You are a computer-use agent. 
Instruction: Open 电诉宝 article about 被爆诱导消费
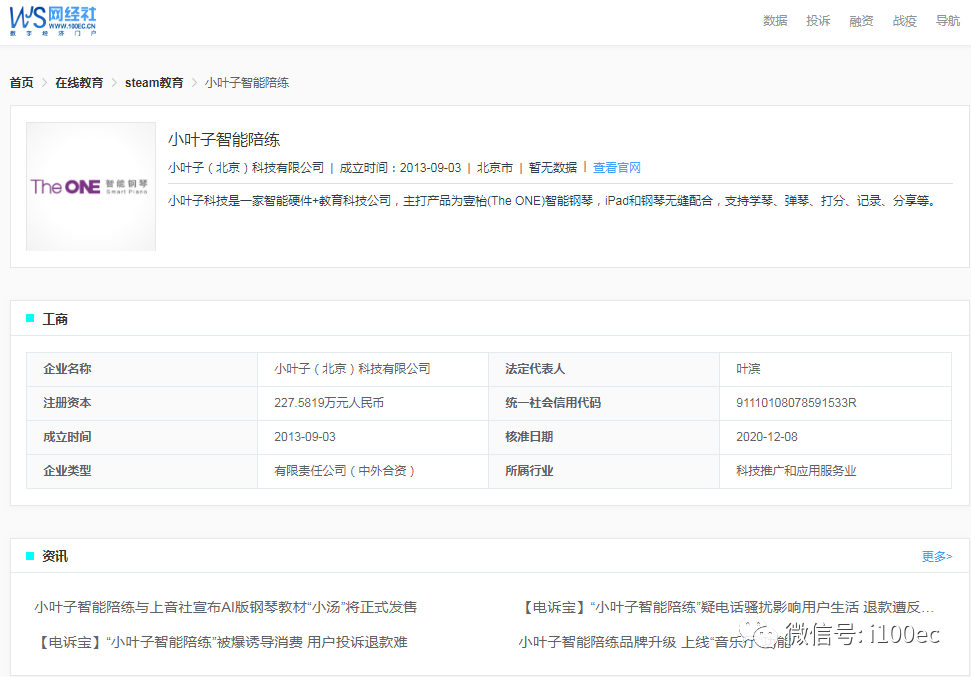click(220, 642)
